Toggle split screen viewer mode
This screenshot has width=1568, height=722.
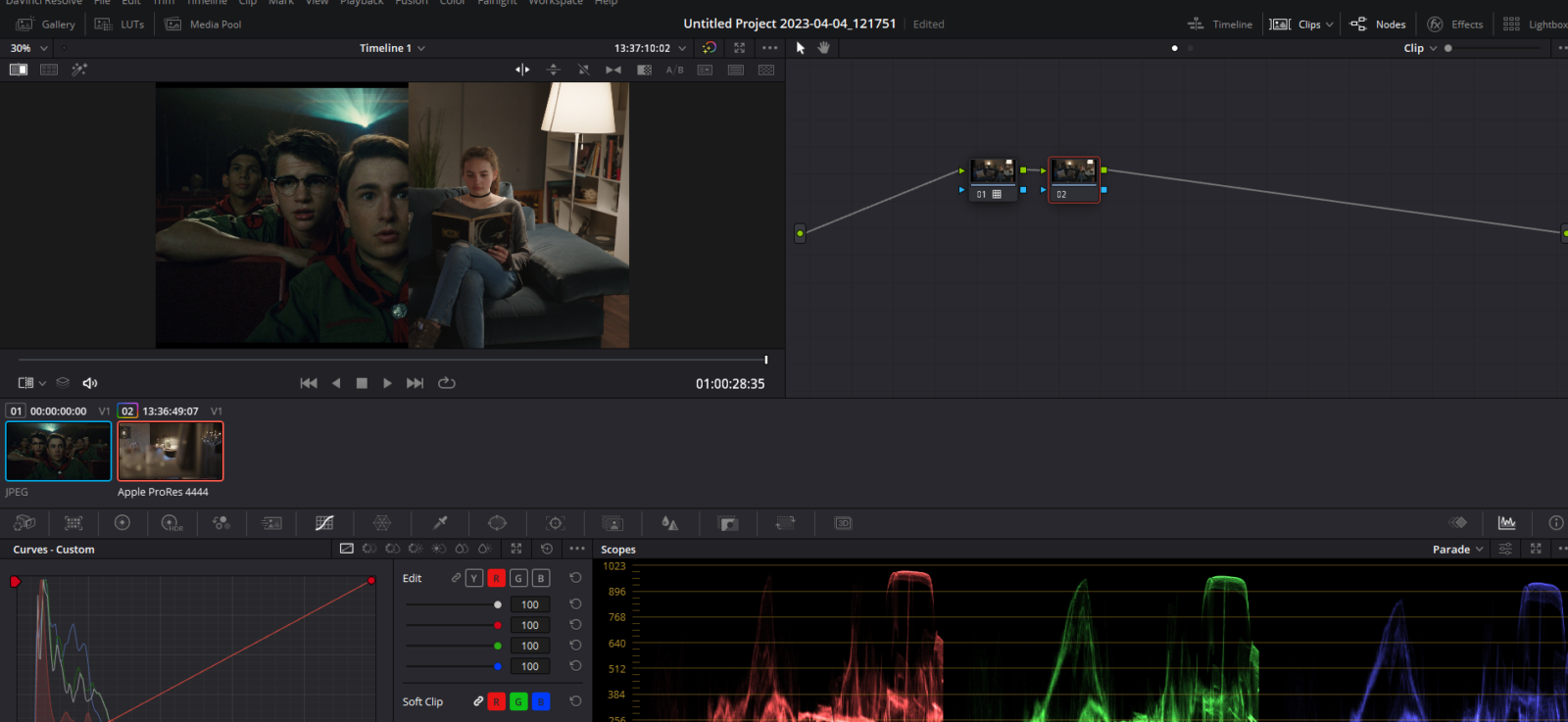click(x=49, y=70)
